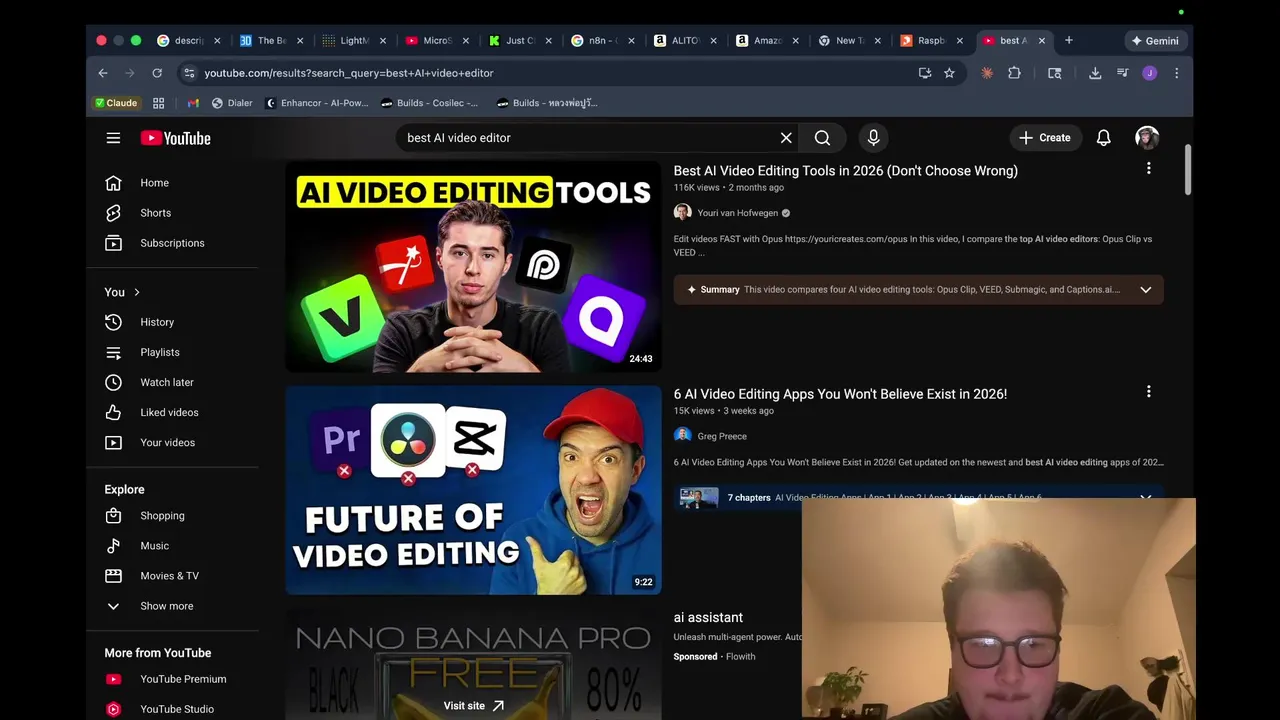Open the apps grid bookmark icon
Viewport: 1280px width, 720px height.
tap(158, 103)
